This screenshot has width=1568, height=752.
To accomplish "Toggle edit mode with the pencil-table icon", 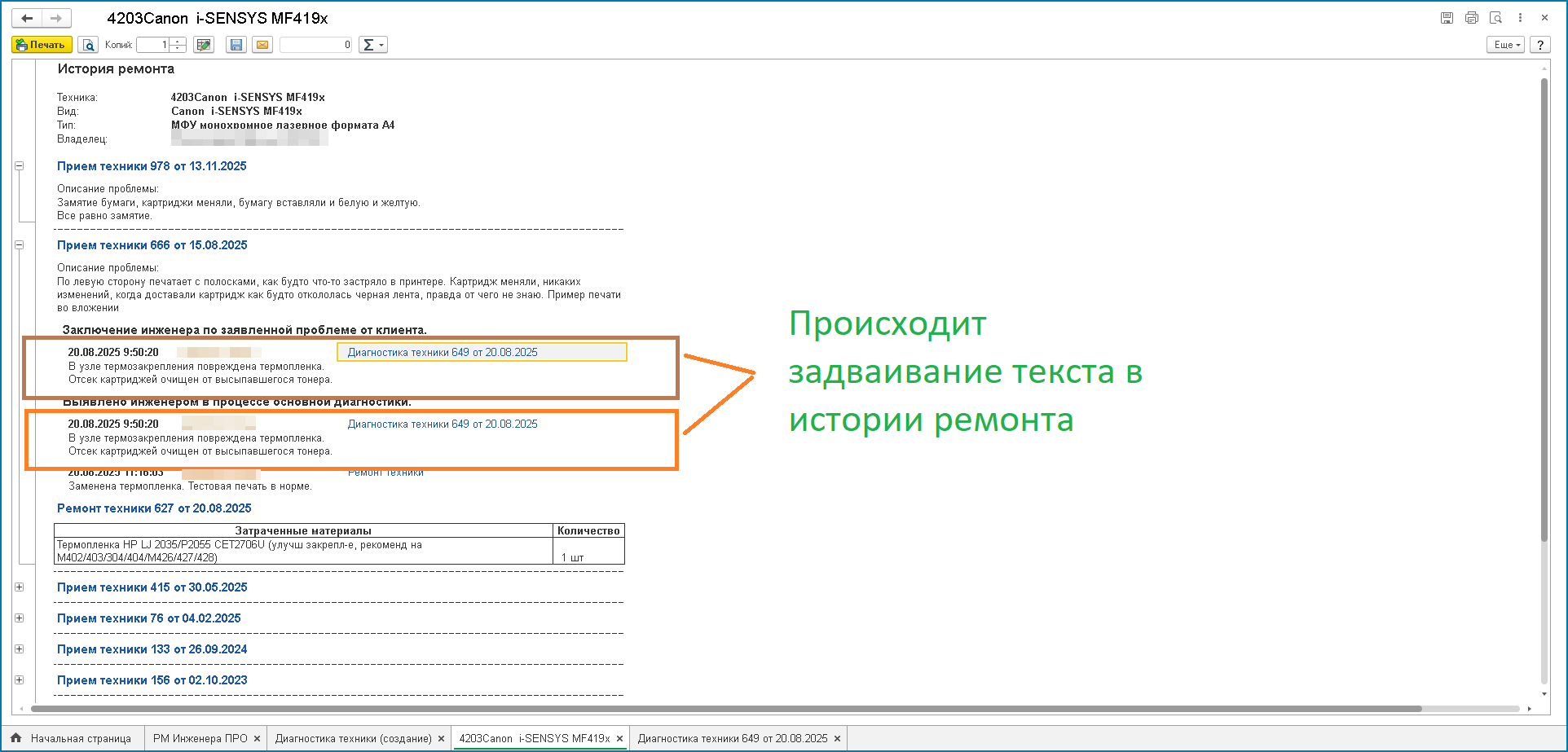I will [x=204, y=45].
